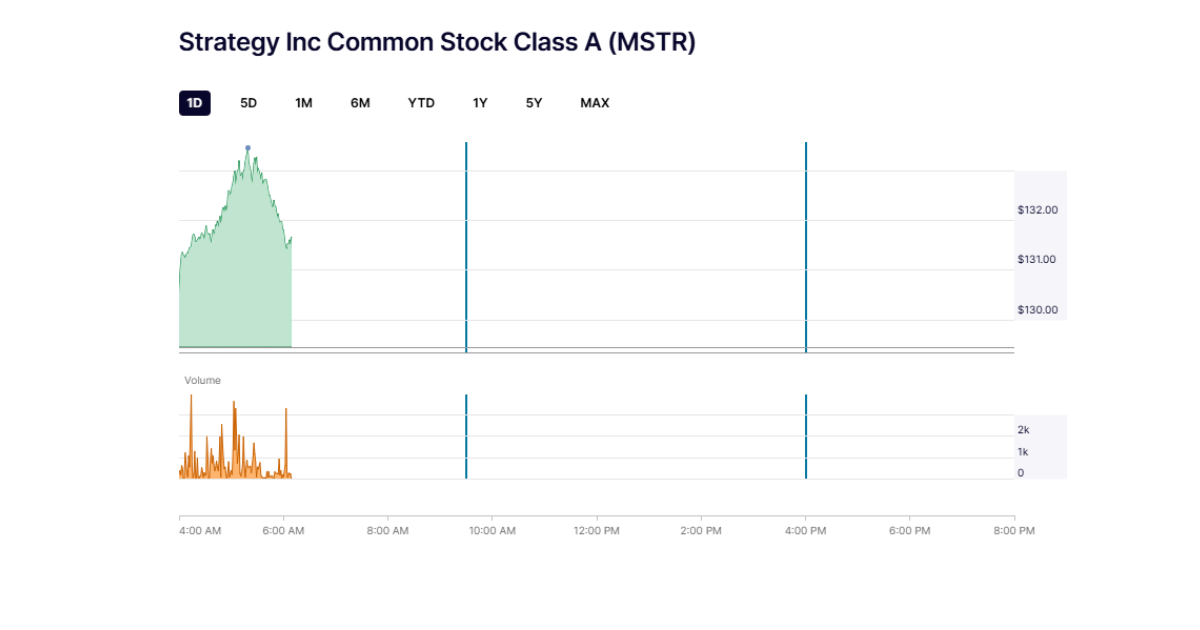Viewport: 1200px width, 630px height.
Task: Show the maximum history with MAX
Action: pos(594,102)
